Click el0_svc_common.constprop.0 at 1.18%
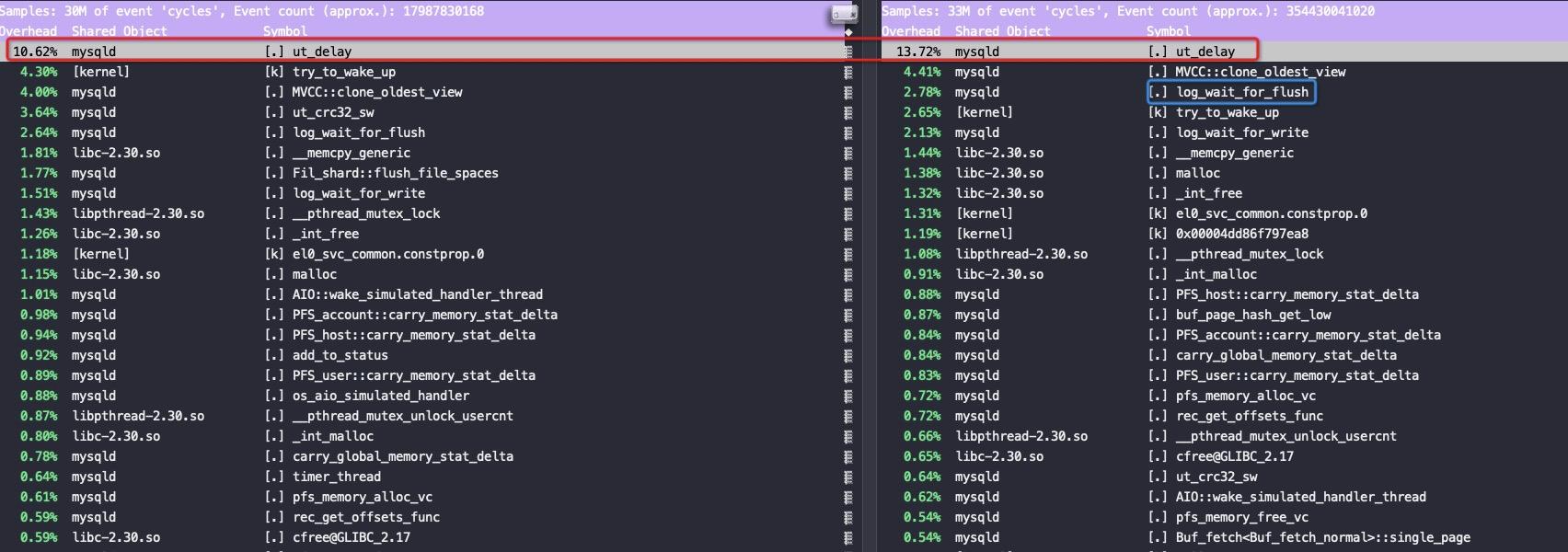The width and height of the screenshot is (1568, 552). (x=388, y=254)
